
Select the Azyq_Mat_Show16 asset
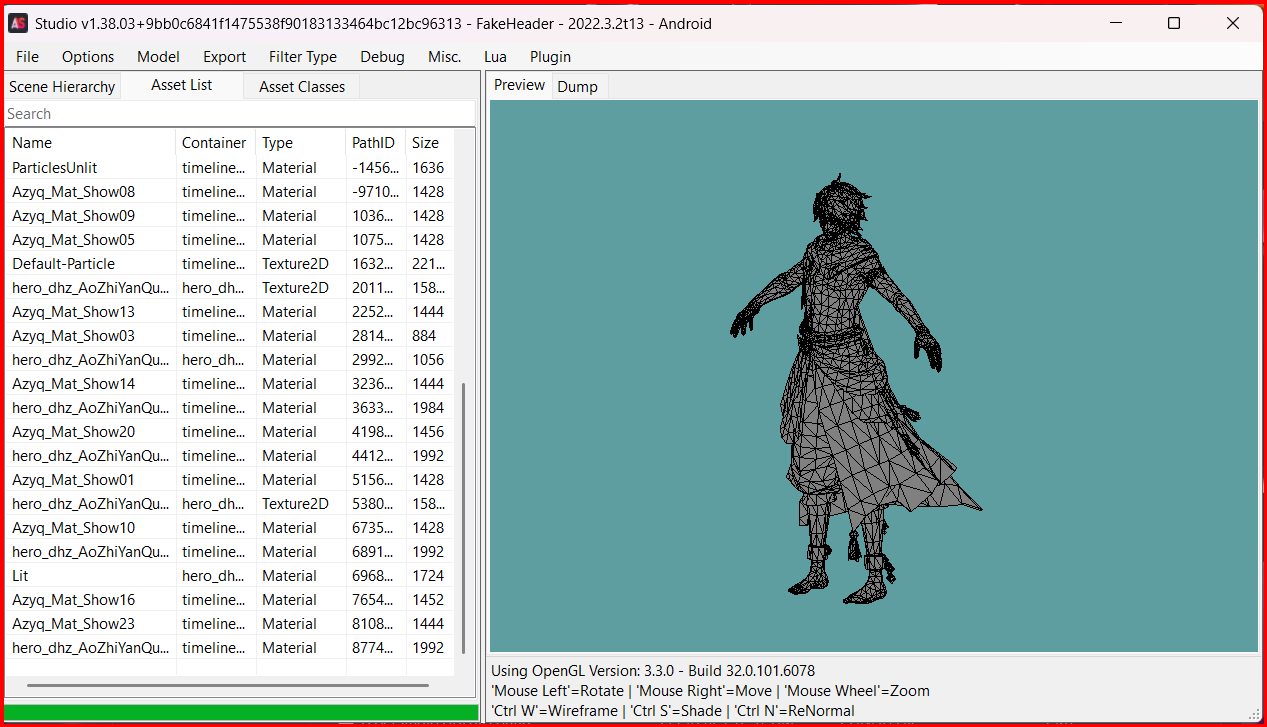[229, 600]
